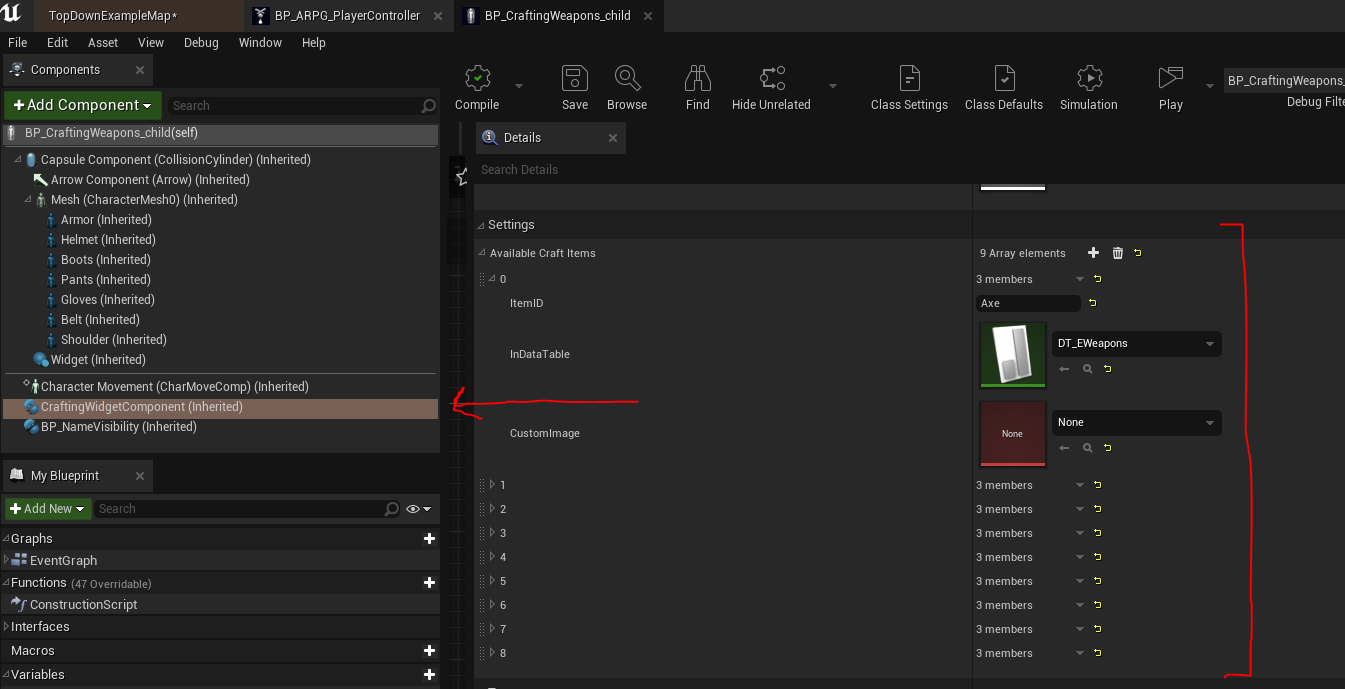Use selected asset arrow for InDataTable
The image size is (1345, 689).
(x=1064, y=369)
